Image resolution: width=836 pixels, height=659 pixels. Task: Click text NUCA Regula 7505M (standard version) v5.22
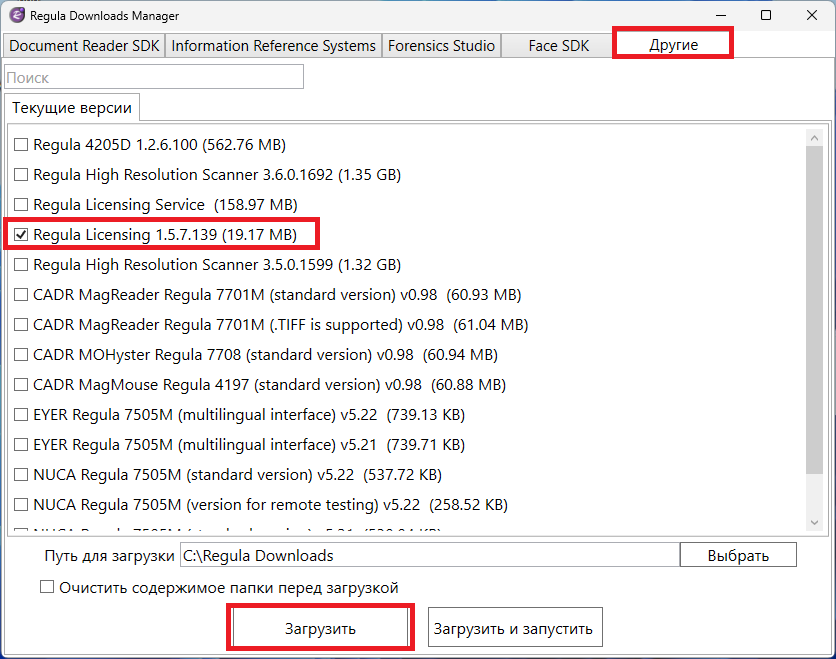pyautogui.click(x=194, y=475)
